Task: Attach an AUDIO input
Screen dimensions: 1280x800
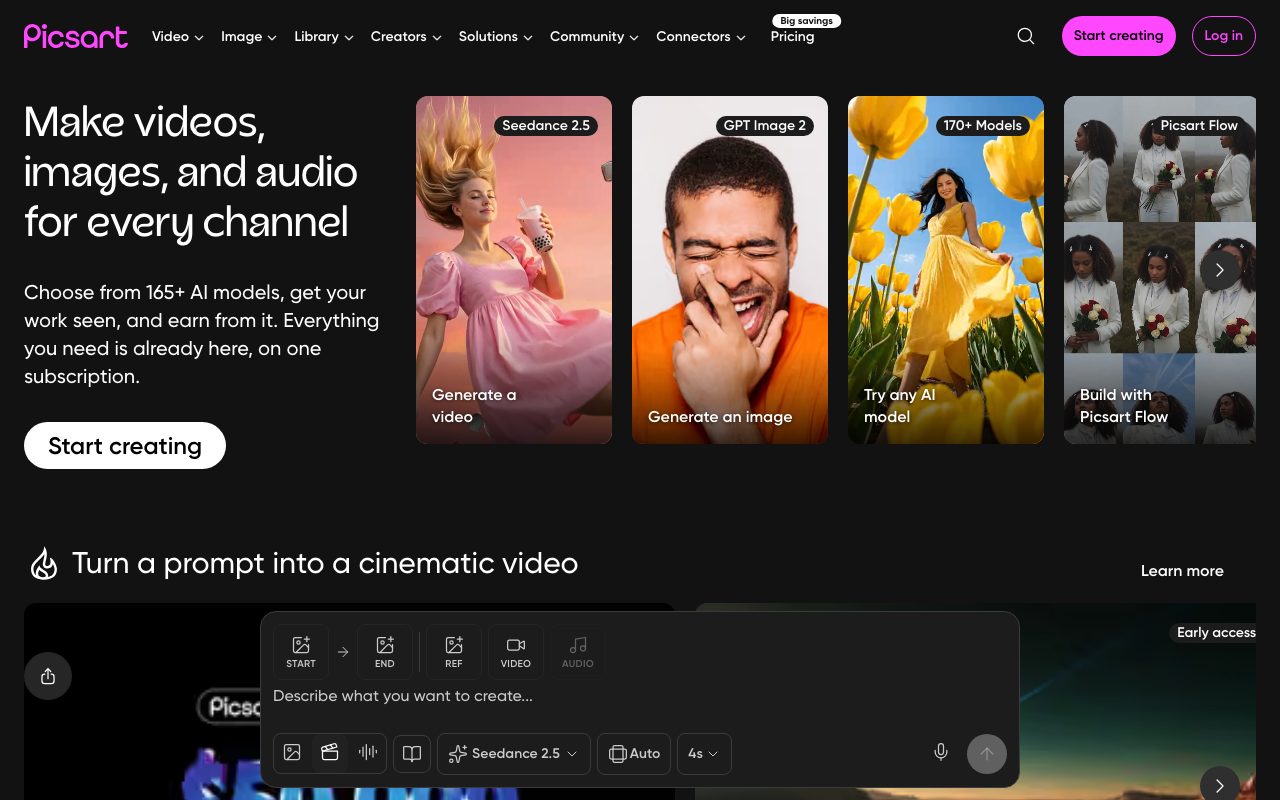Action: click(578, 651)
